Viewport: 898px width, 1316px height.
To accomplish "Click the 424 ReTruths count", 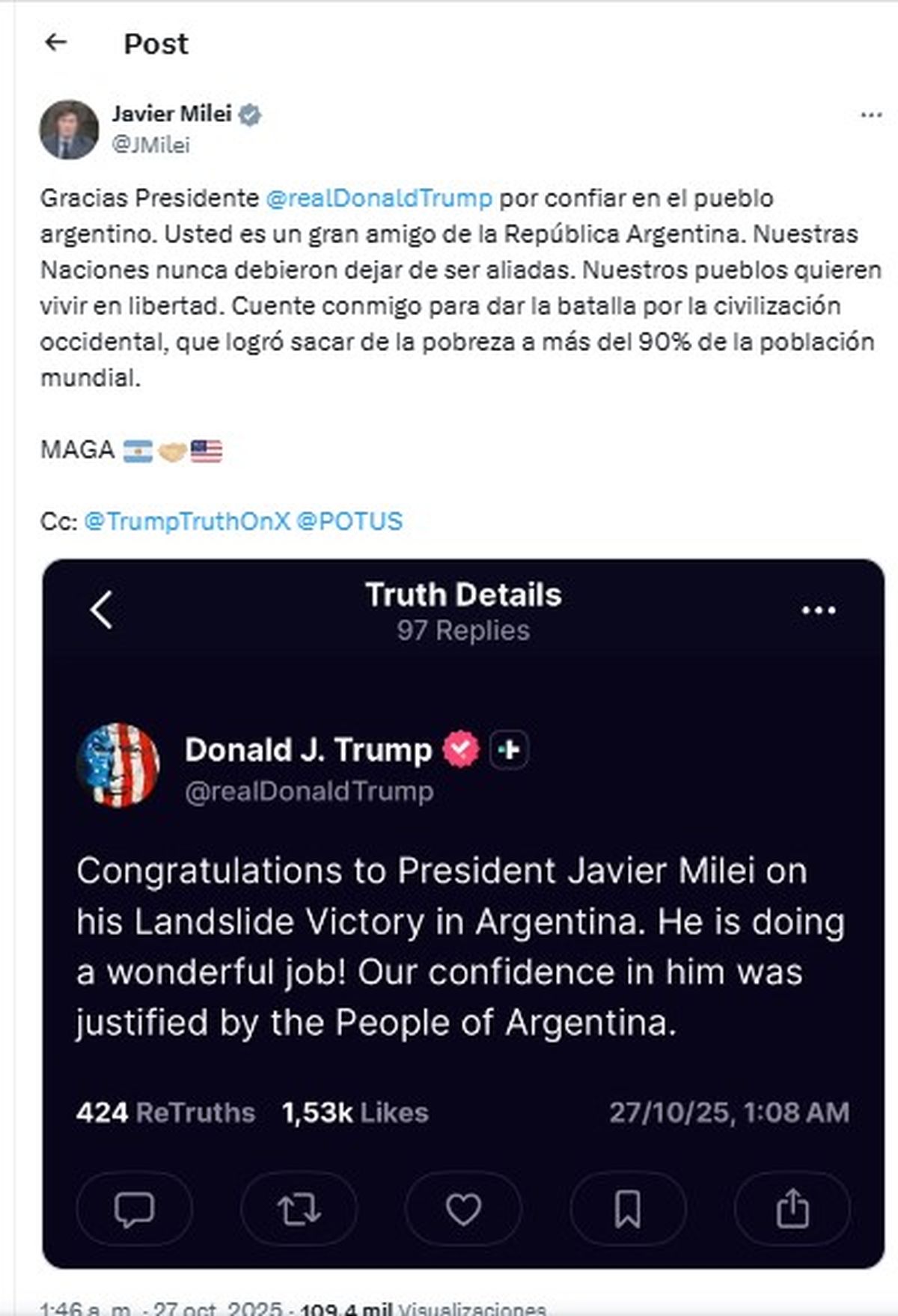I will 165,1112.
